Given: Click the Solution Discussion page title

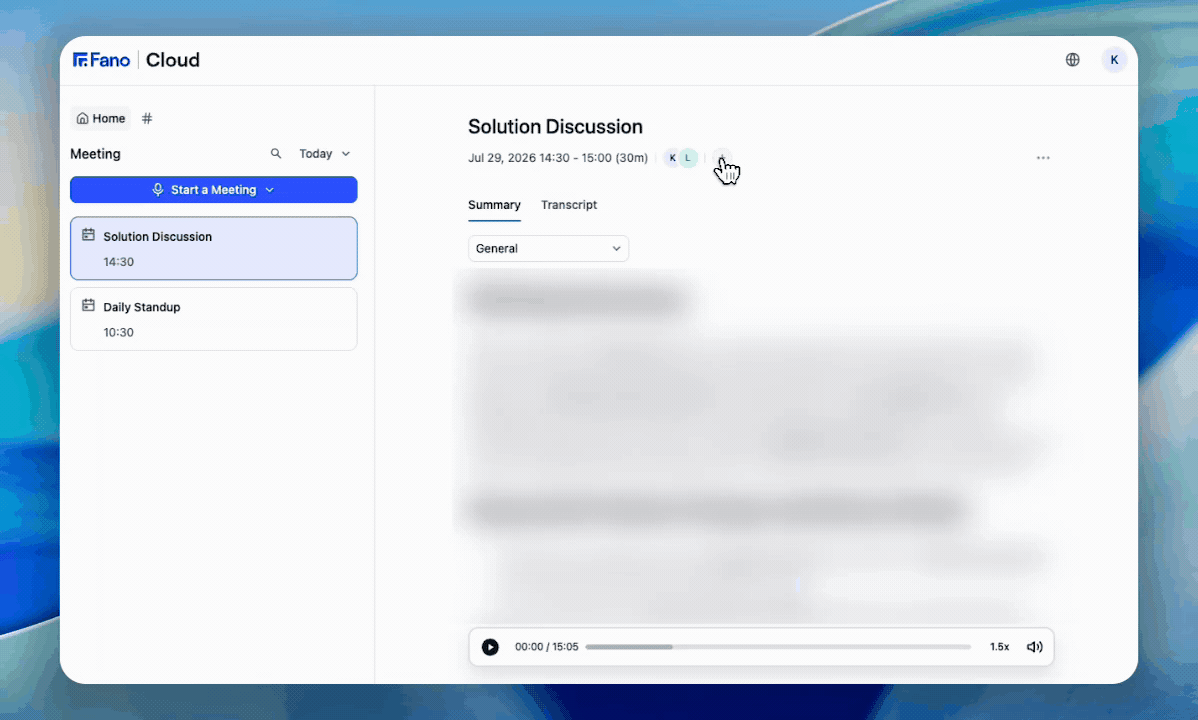Looking at the screenshot, I should coord(555,126).
